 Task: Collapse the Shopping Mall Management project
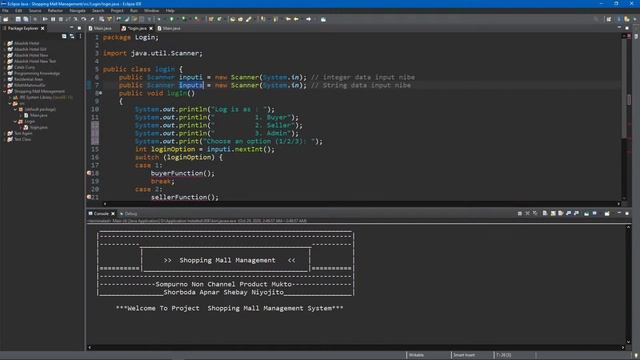[4, 91]
